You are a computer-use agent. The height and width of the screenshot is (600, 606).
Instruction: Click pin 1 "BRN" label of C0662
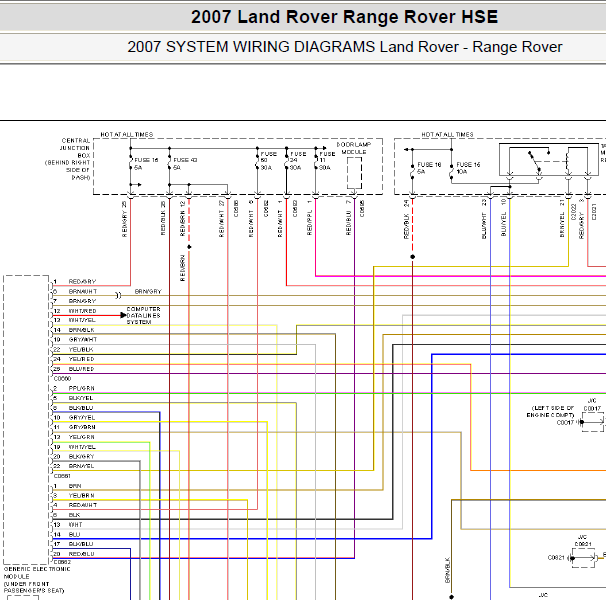pyautogui.click(x=75, y=486)
